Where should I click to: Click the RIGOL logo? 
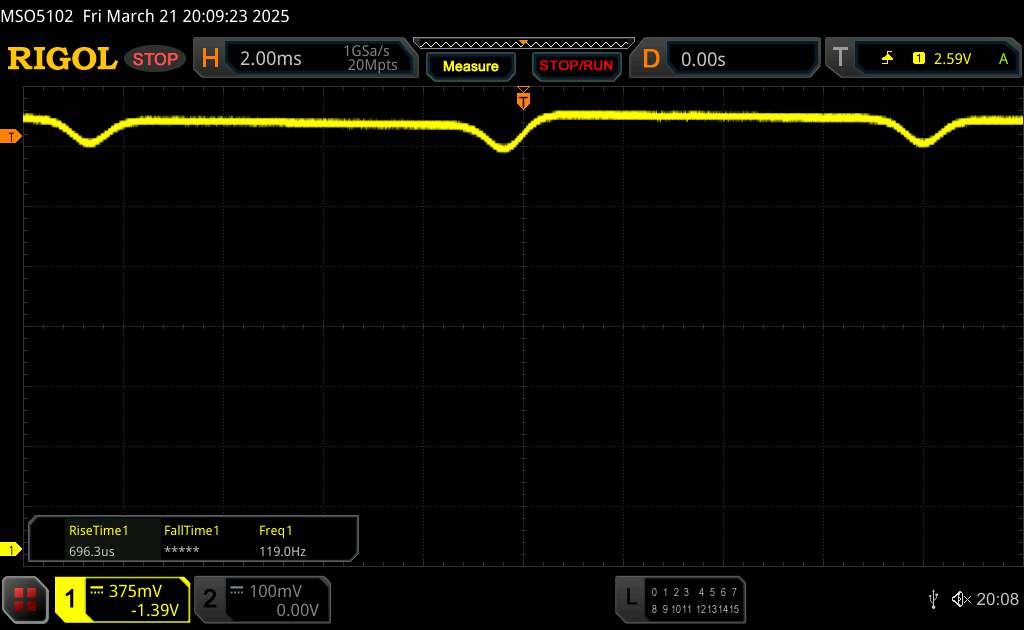[62, 59]
